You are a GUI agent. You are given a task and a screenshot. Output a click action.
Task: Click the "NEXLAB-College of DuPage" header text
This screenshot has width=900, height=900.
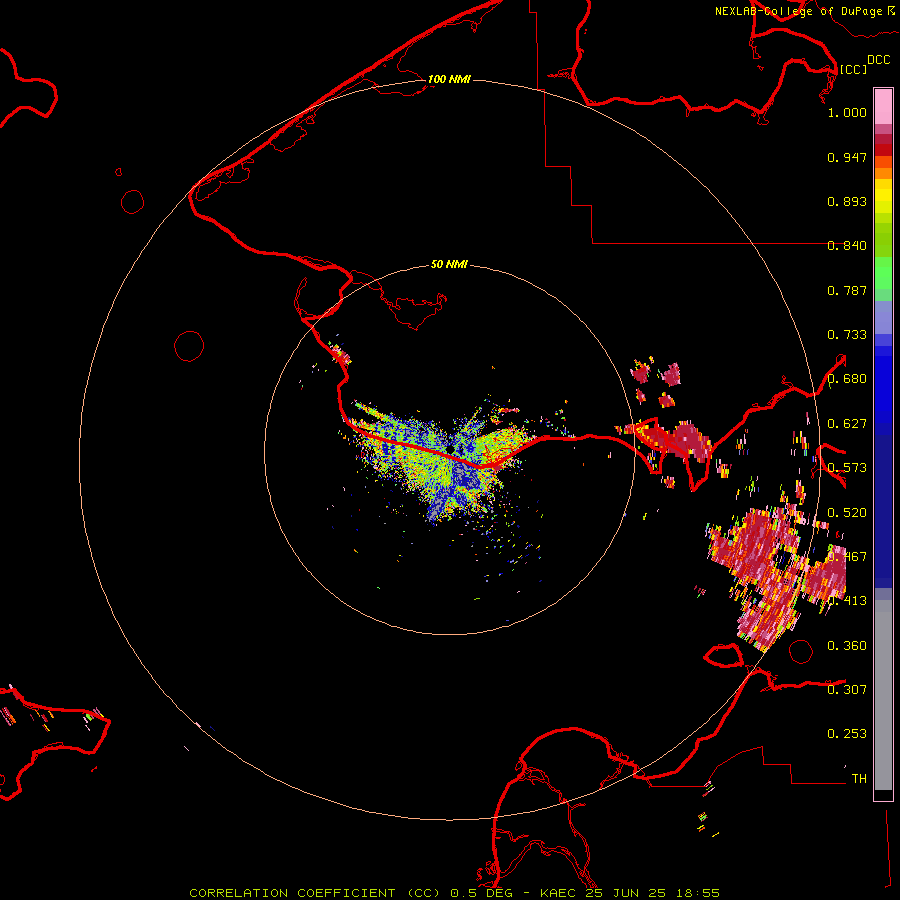pyautogui.click(x=798, y=11)
